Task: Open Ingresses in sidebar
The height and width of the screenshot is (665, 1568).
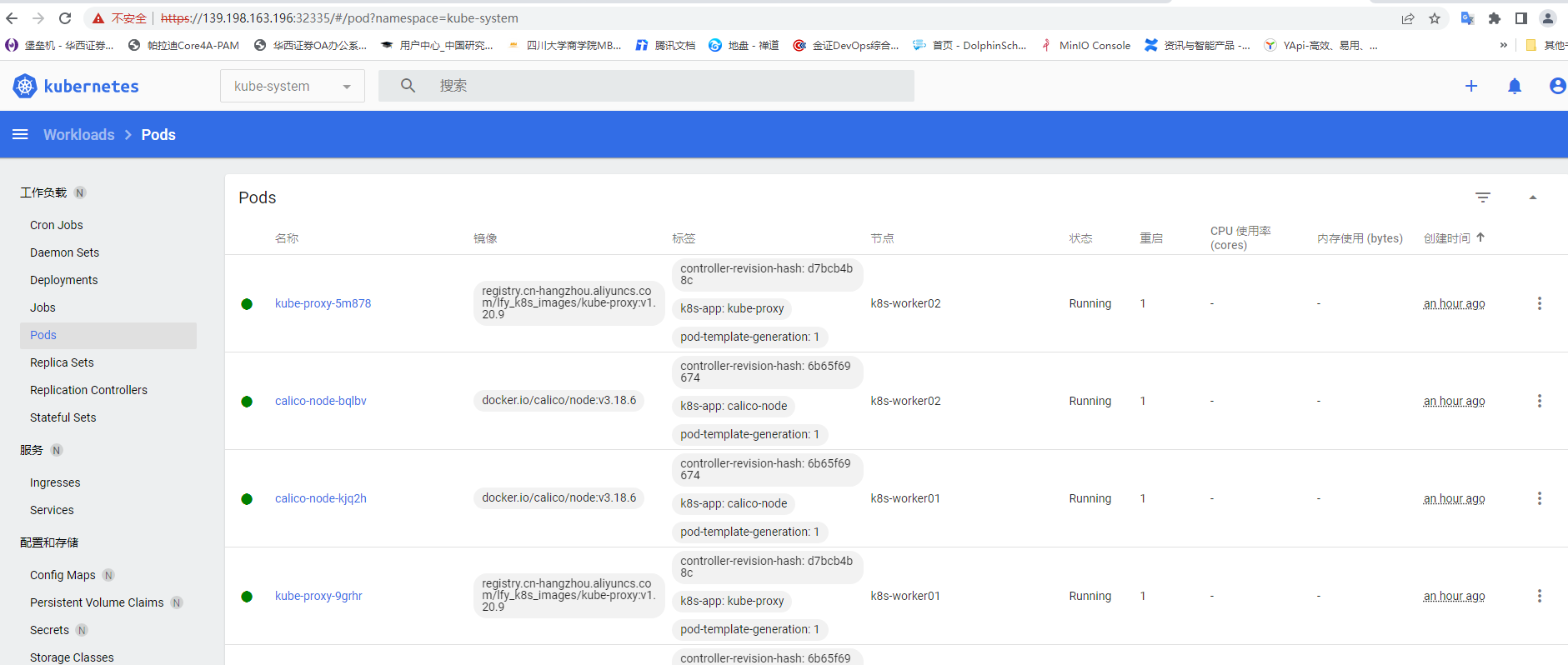Action: [x=55, y=482]
